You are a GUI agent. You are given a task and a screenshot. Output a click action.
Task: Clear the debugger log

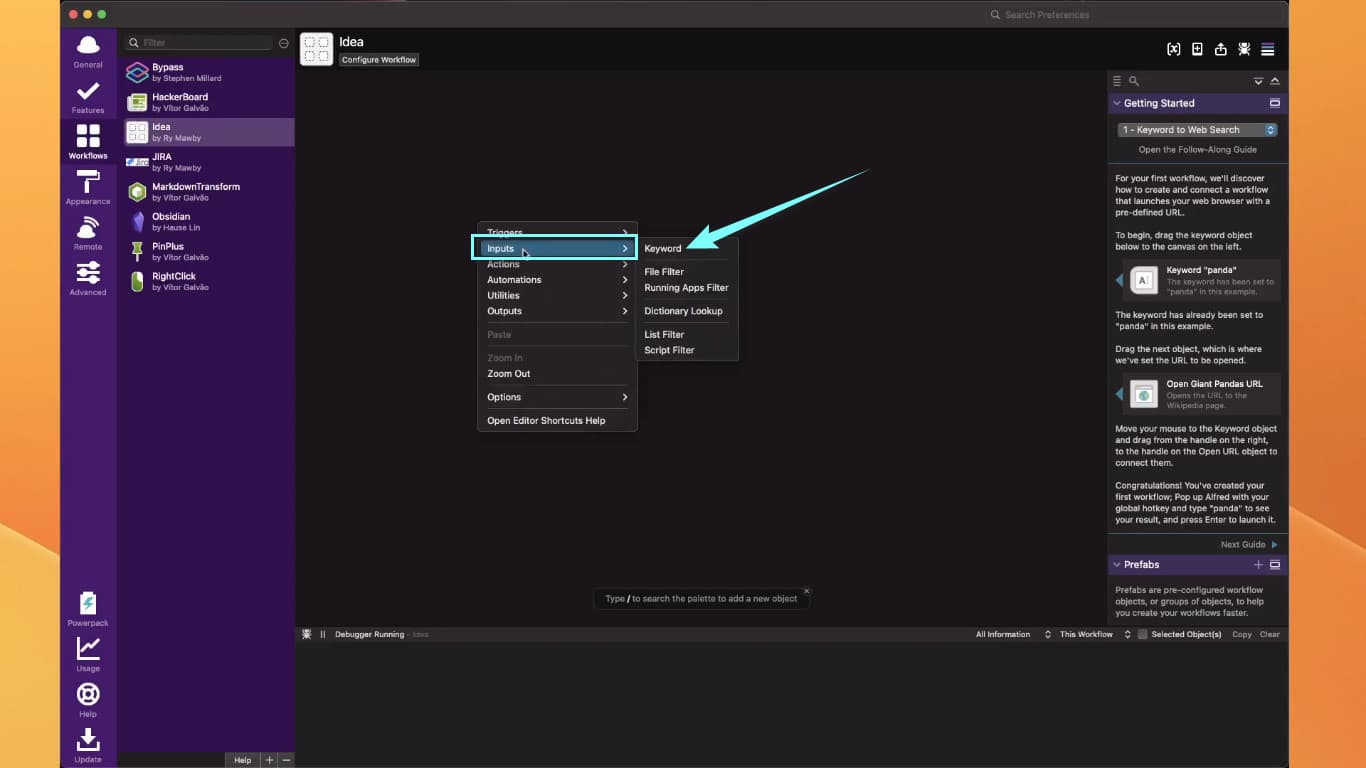click(1269, 634)
